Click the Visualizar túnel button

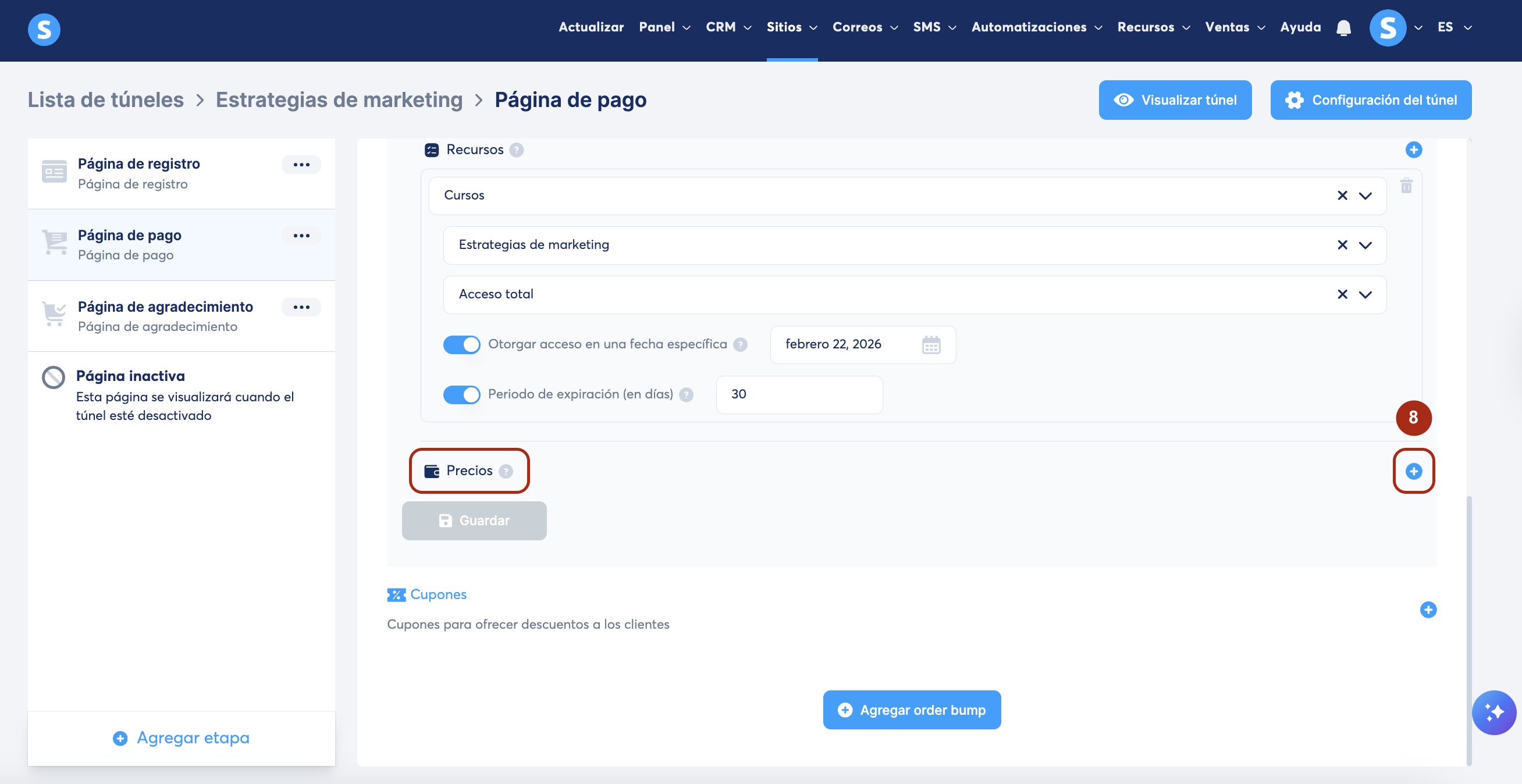click(1175, 100)
